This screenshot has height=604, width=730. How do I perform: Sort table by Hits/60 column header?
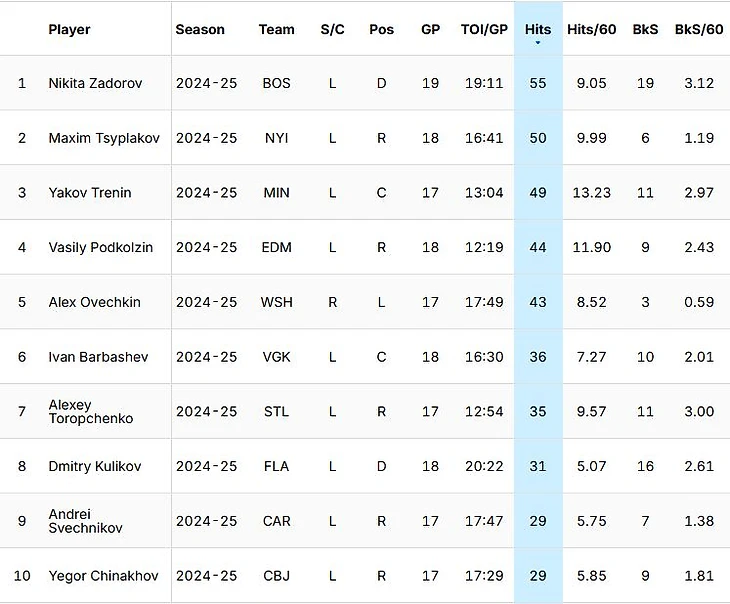point(591,29)
